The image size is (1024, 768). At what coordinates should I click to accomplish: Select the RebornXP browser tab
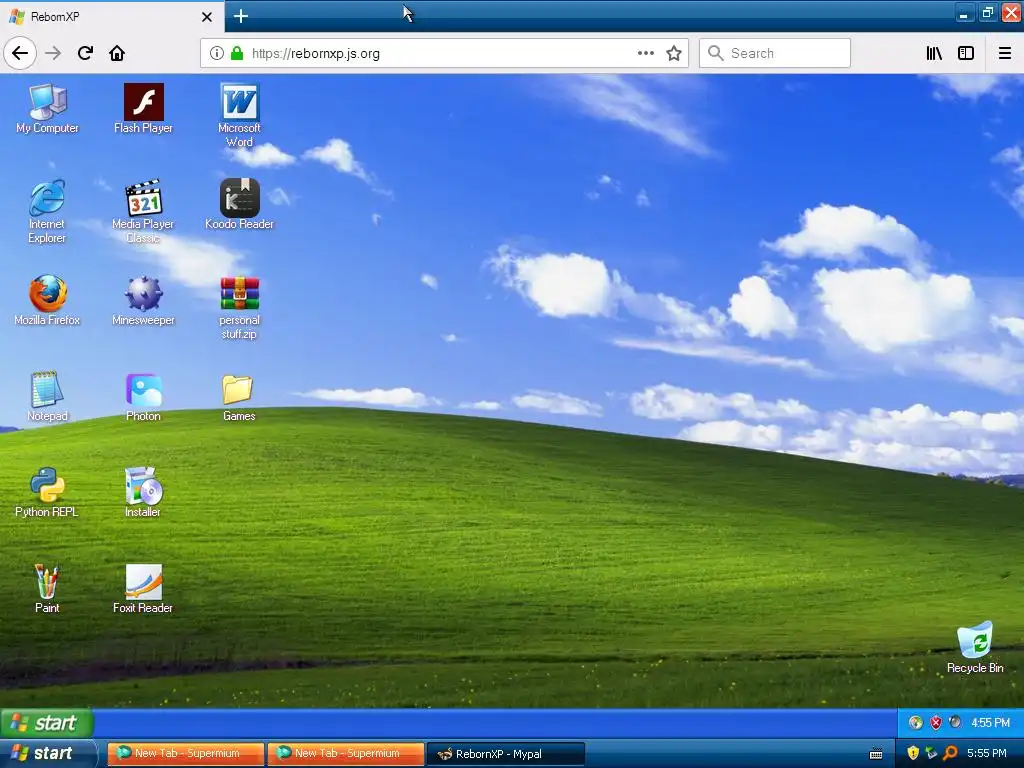point(112,16)
